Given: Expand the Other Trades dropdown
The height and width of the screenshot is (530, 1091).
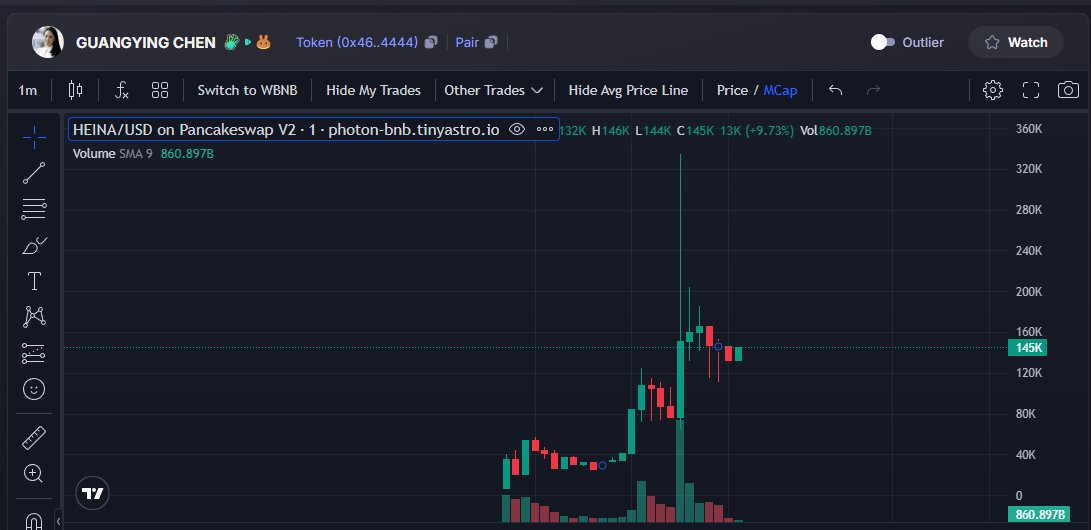Looking at the screenshot, I should pos(493,90).
